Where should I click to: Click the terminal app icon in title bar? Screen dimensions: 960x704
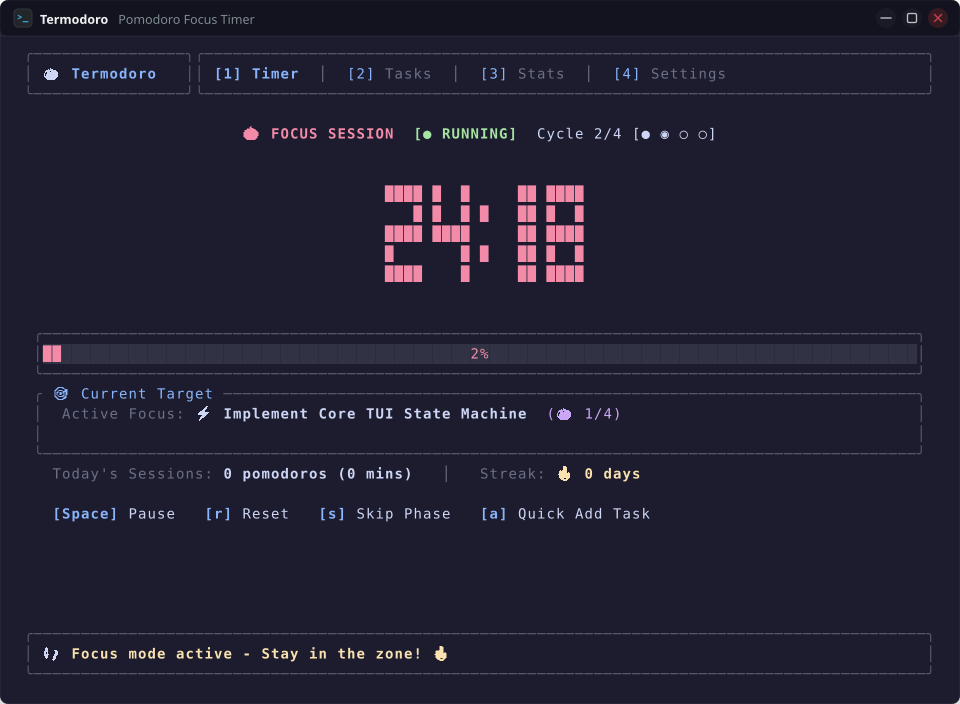point(23,19)
